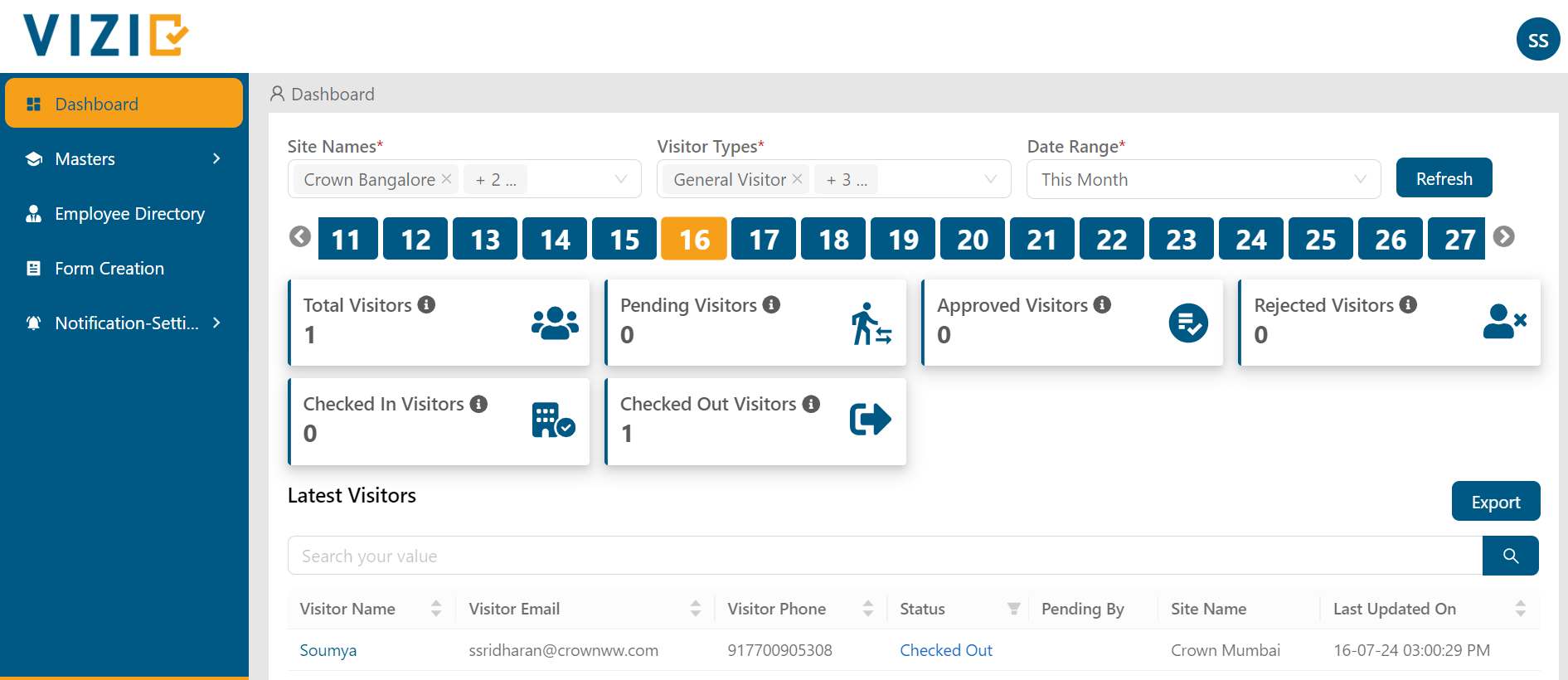Click the Checked Out Visitors exit icon

tap(870, 419)
